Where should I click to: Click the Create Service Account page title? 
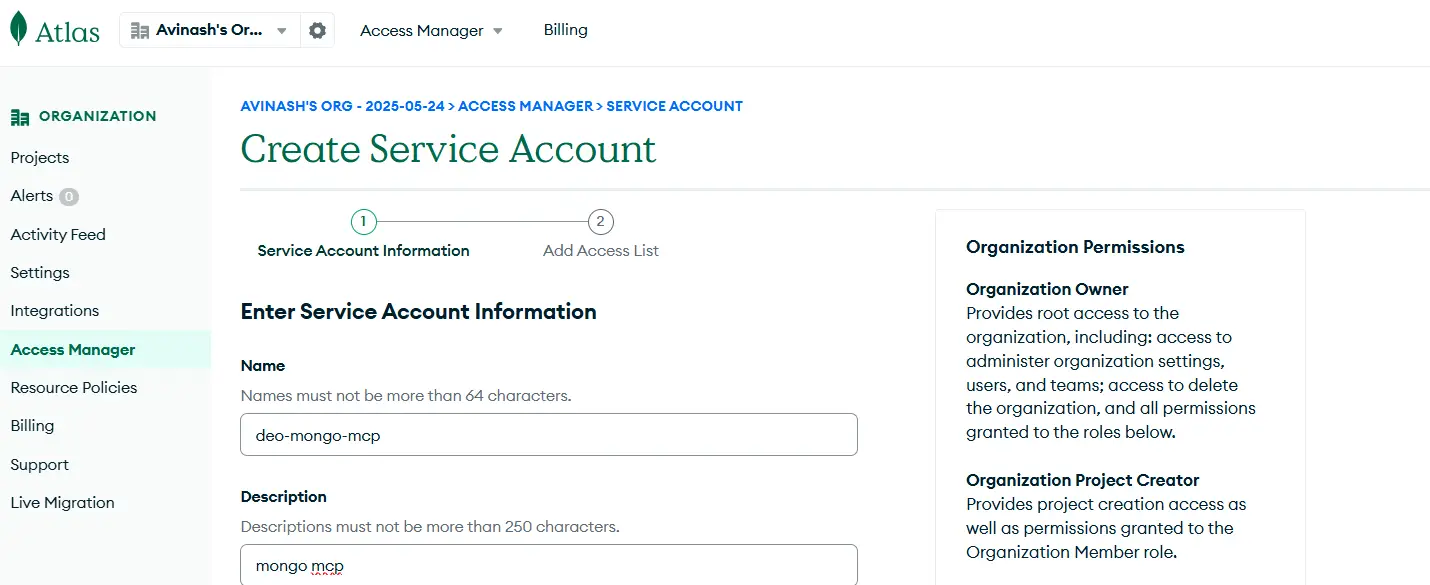(x=449, y=149)
